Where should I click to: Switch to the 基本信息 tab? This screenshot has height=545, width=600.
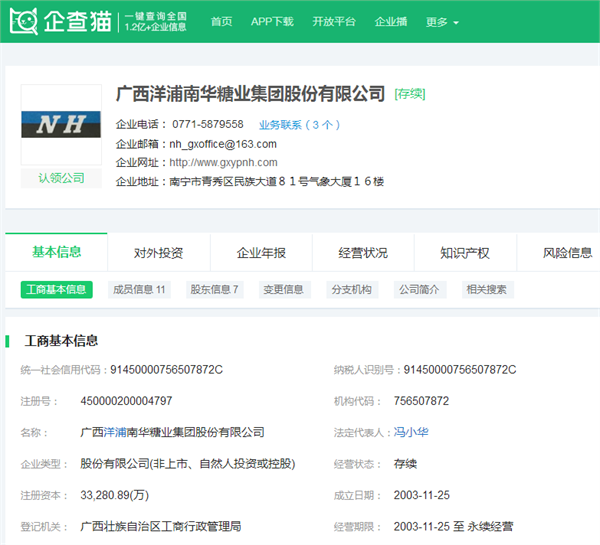[x=56, y=252]
